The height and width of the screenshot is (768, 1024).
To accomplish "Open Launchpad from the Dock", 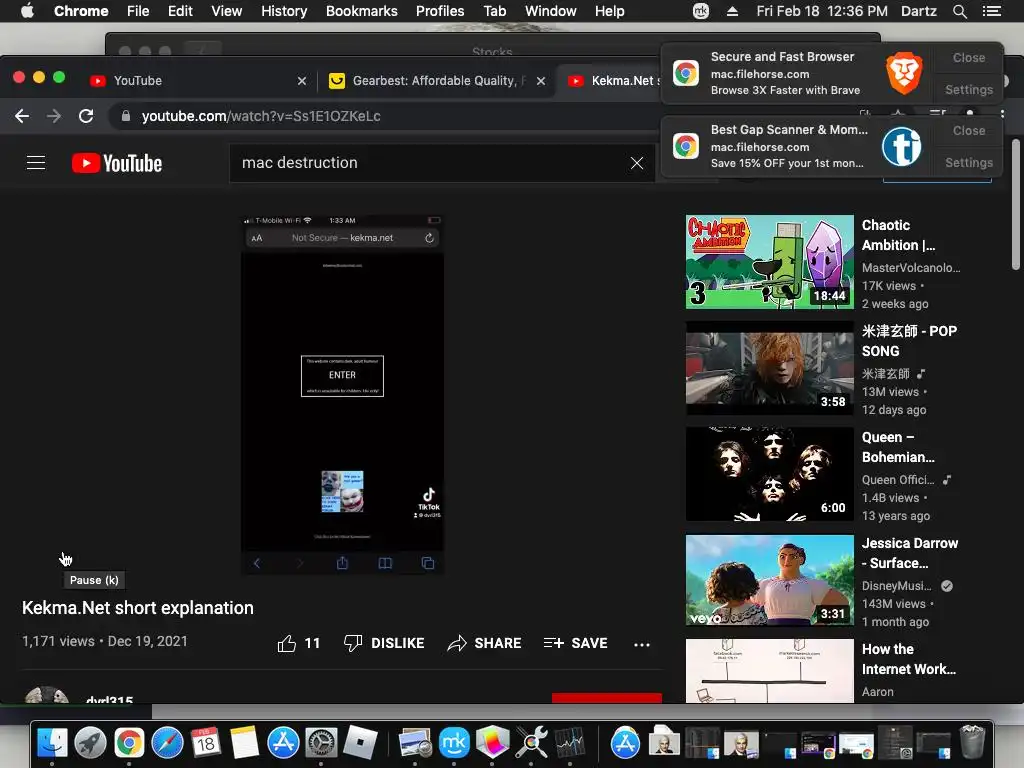I will click(x=90, y=743).
